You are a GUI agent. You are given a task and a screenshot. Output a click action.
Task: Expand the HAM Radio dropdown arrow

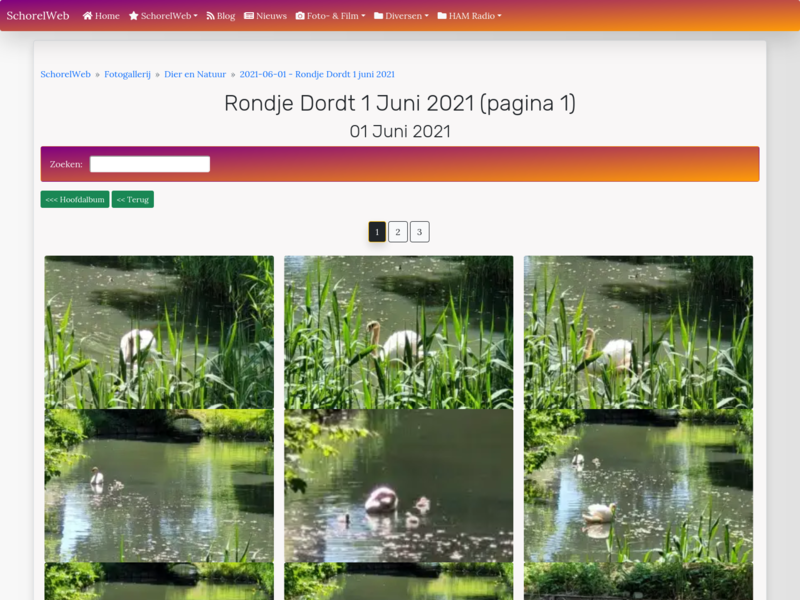(499, 16)
